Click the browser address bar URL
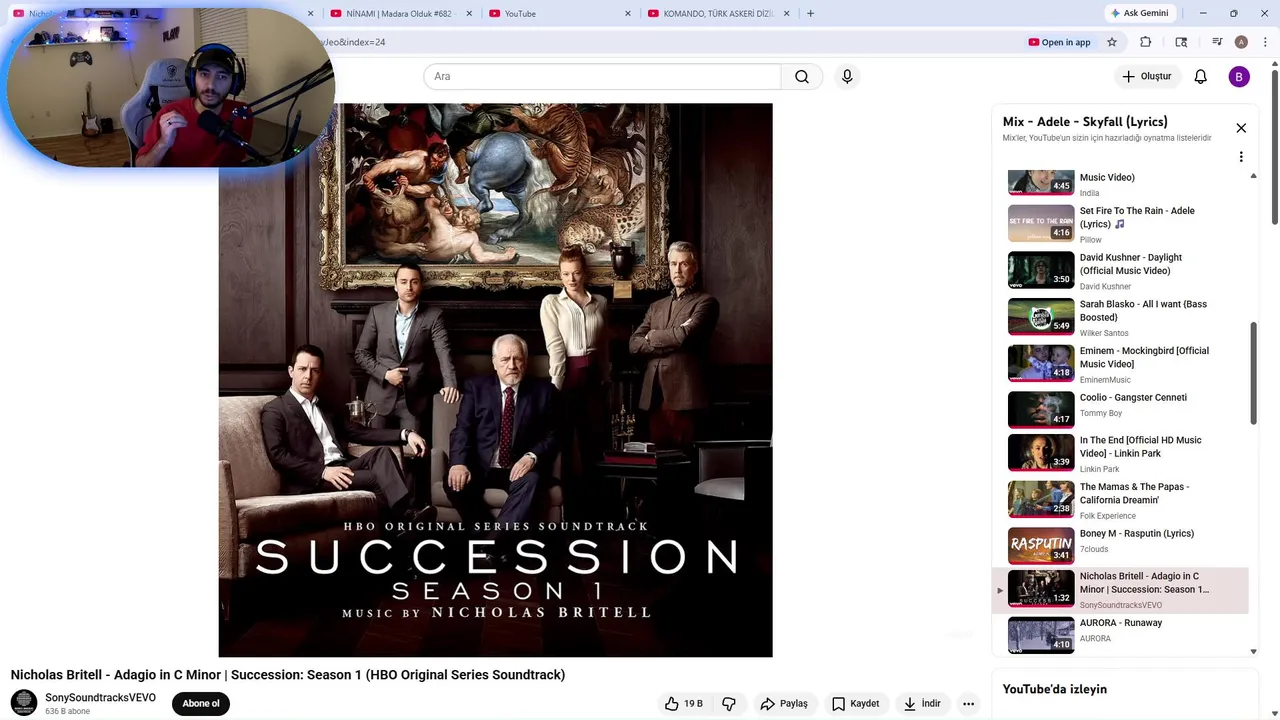 (x=351, y=42)
